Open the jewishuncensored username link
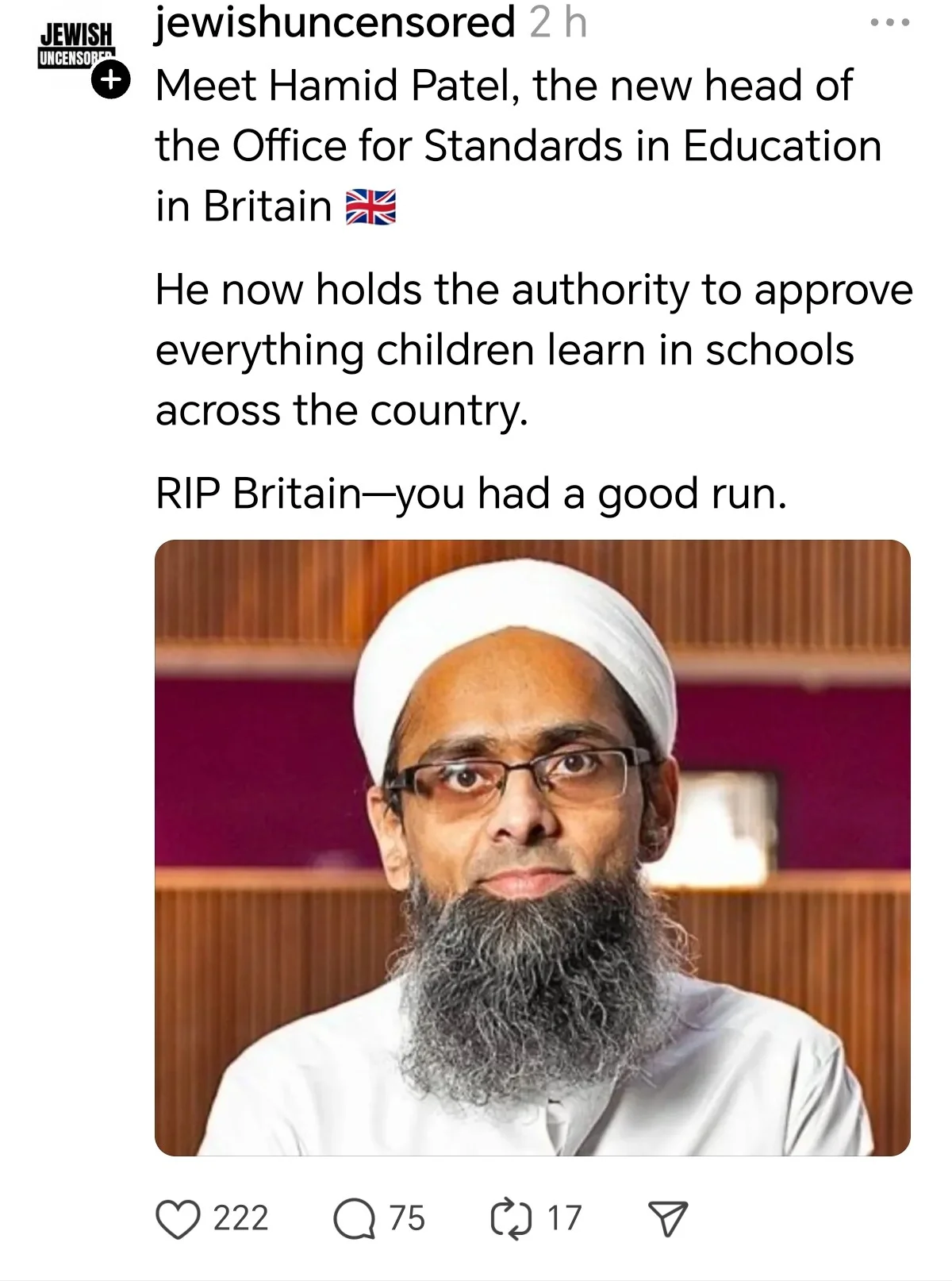Image resolution: width=952 pixels, height=1281 pixels. [x=335, y=22]
